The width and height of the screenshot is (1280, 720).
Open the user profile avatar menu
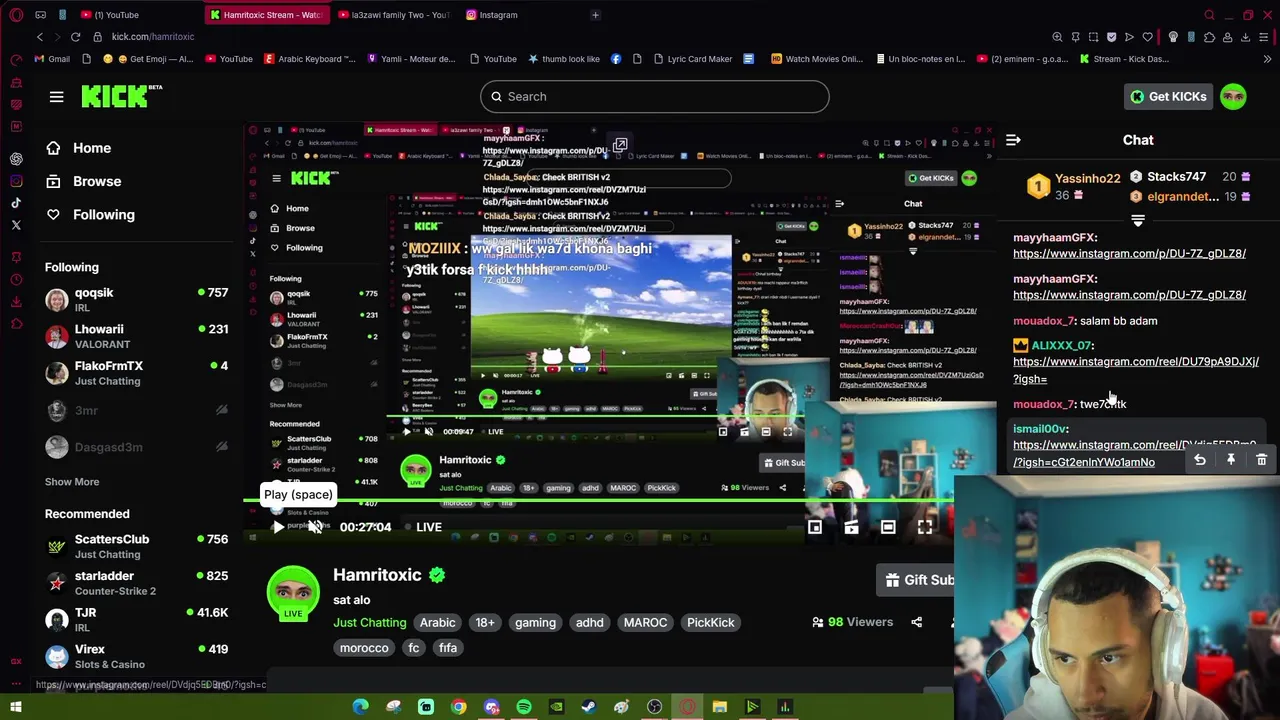point(1233,96)
